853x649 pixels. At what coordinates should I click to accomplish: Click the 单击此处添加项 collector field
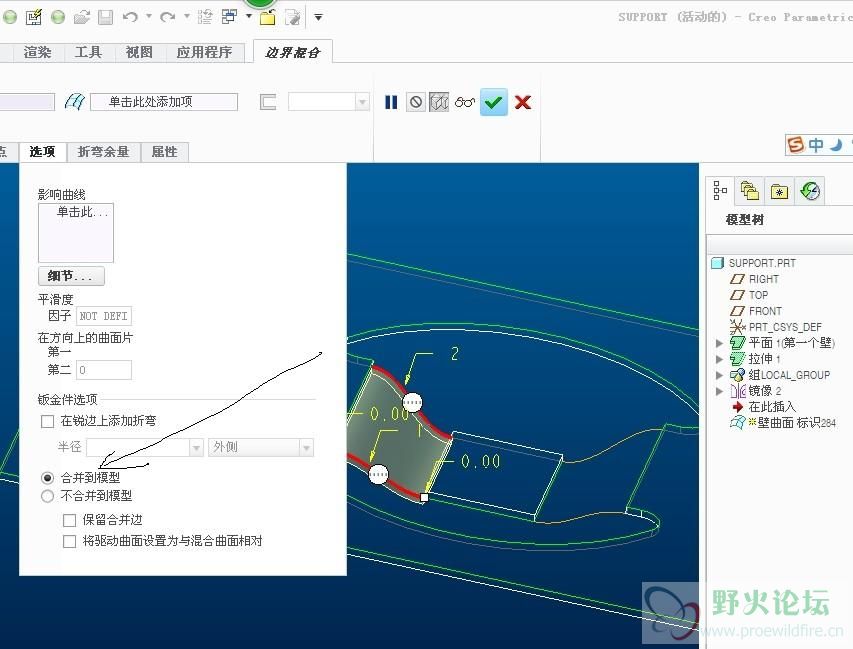click(x=164, y=102)
